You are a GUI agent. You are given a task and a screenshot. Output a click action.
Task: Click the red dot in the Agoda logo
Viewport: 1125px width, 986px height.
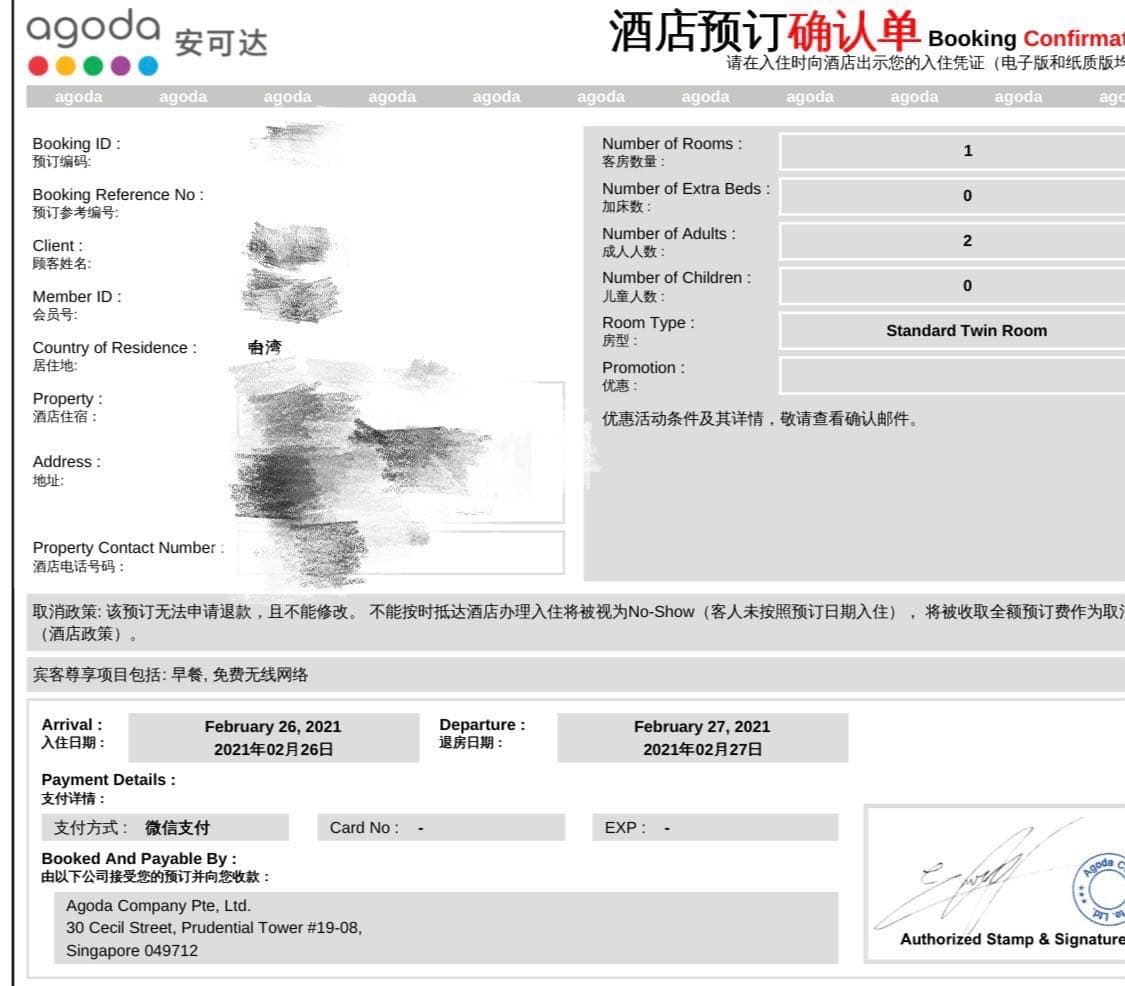38,66
